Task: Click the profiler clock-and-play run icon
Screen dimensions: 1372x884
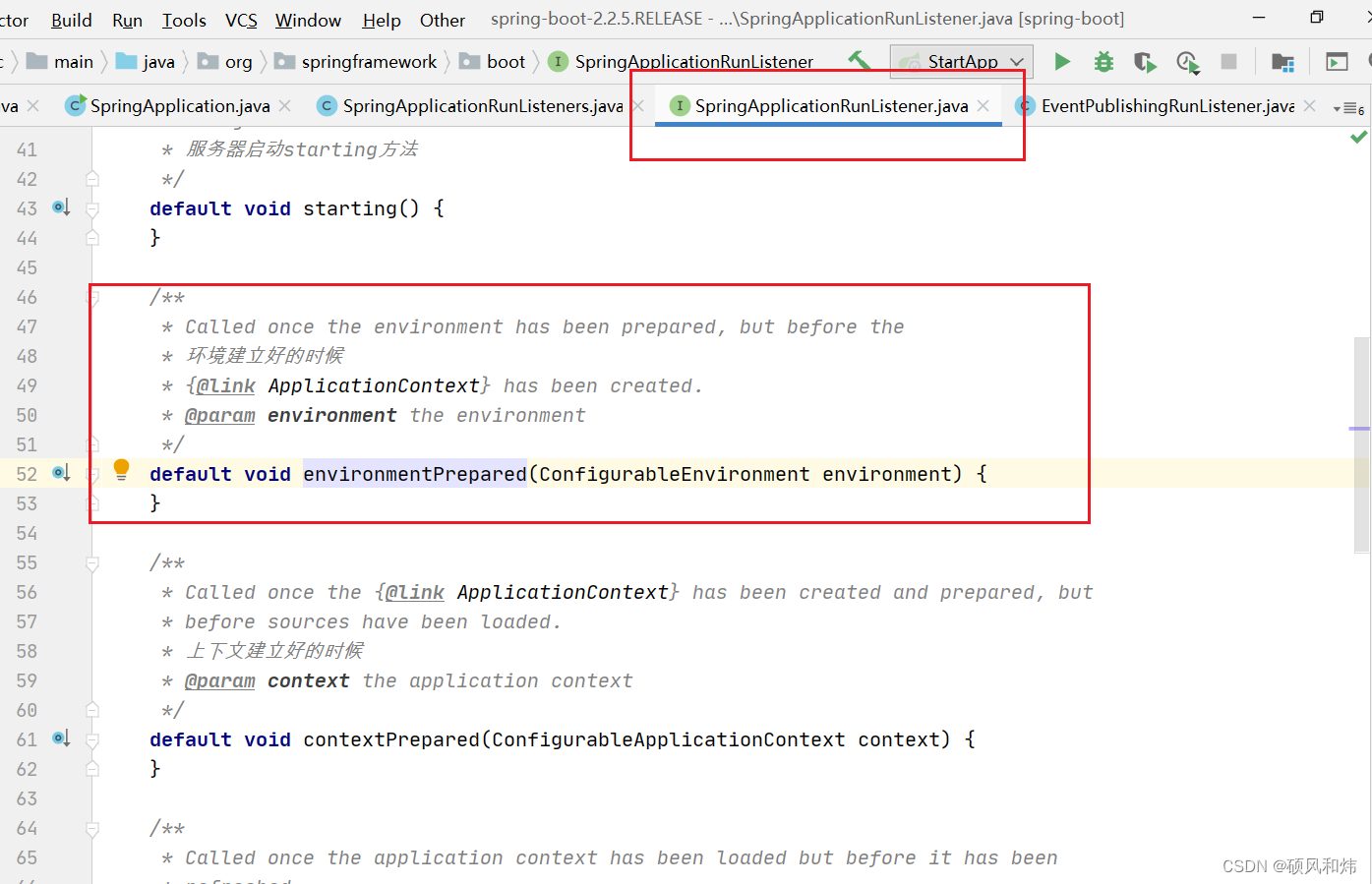Action: point(1187,63)
